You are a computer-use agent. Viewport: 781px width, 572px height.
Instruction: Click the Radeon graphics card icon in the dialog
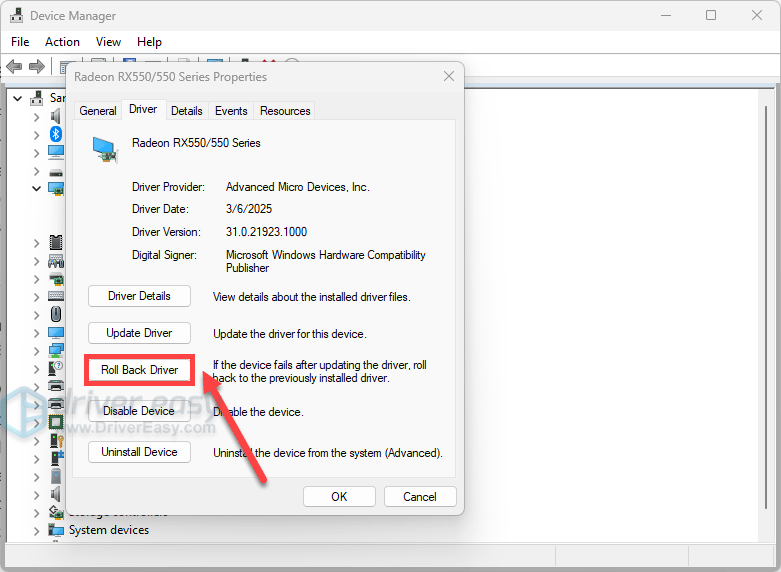[x=105, y=149]
